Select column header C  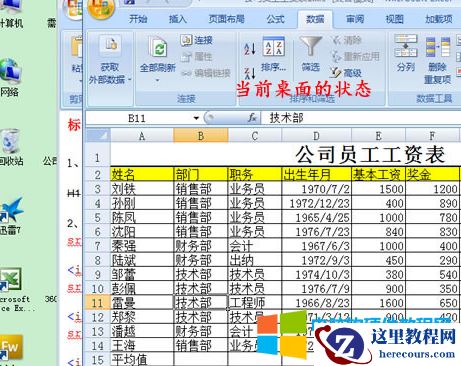click(255, 136)
